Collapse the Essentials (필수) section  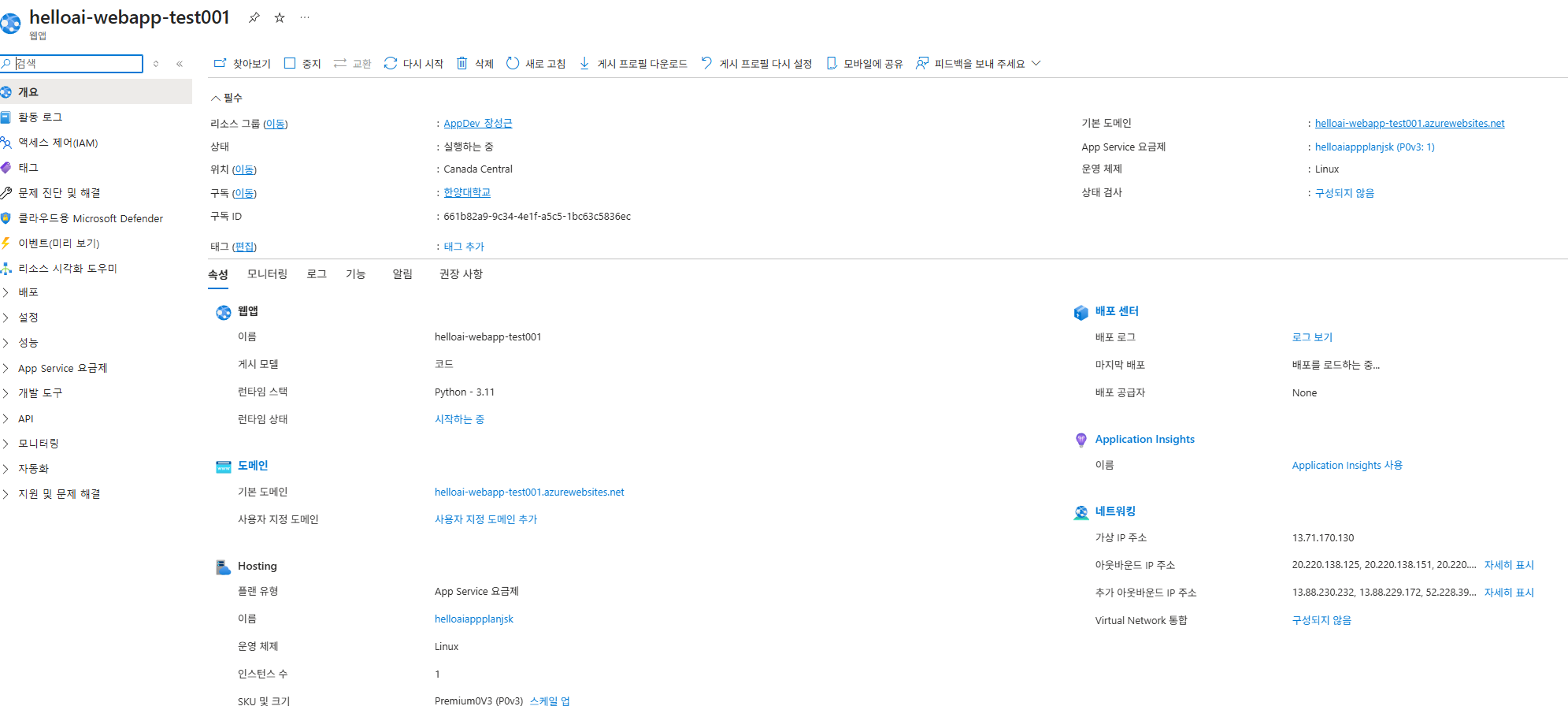[x=226, y=98]
